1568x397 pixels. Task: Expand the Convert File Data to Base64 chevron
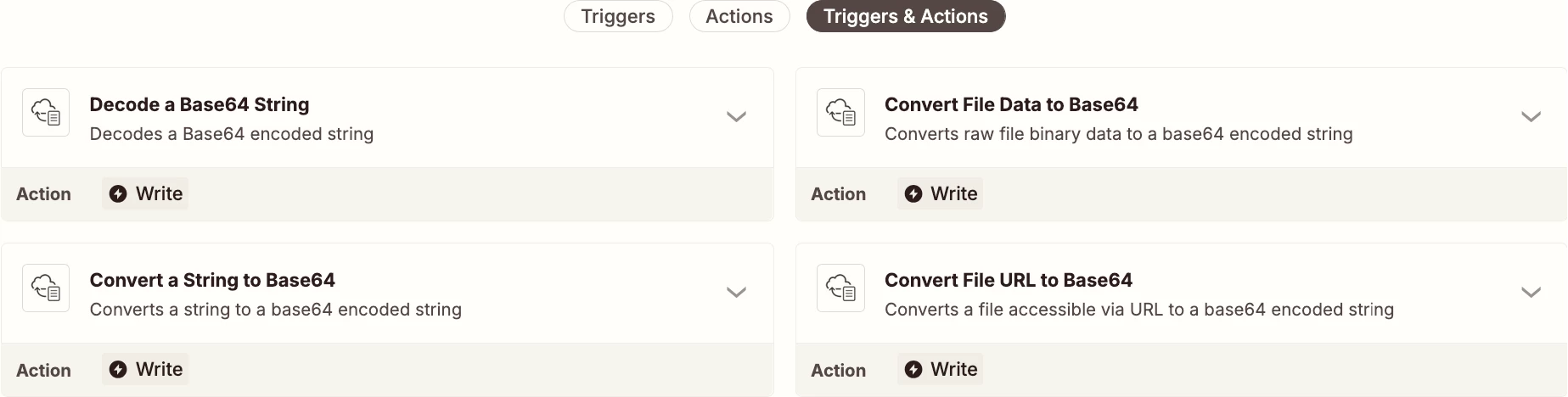pyautogui.click(x=1531, y=117)
